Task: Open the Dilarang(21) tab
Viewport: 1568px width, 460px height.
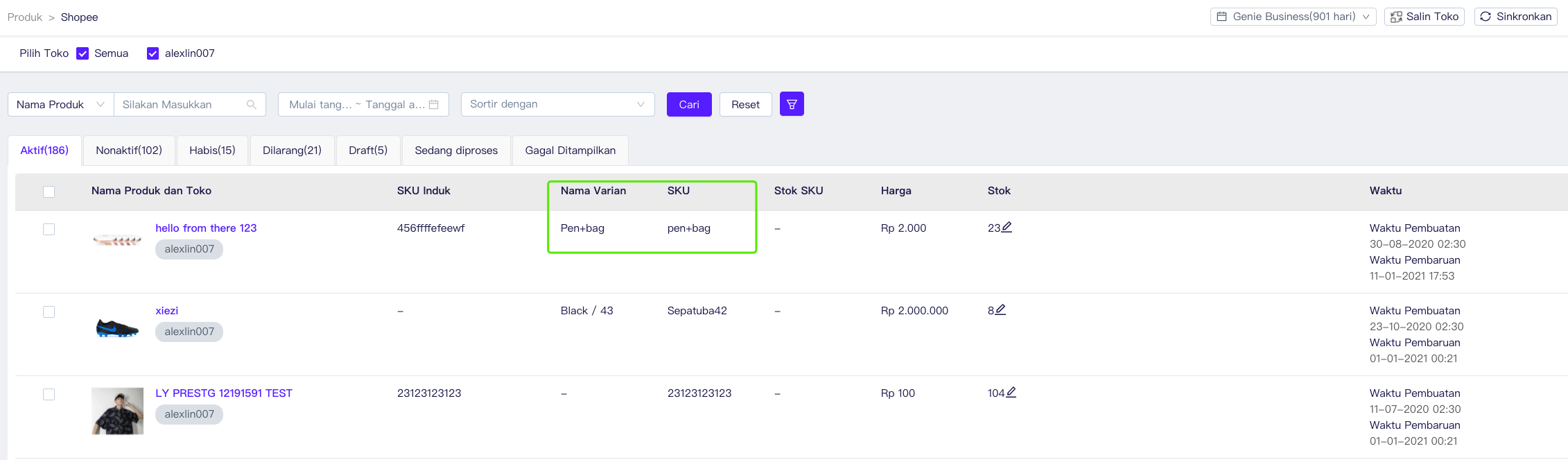Action: pyautogui.click(x=292, y=151)
